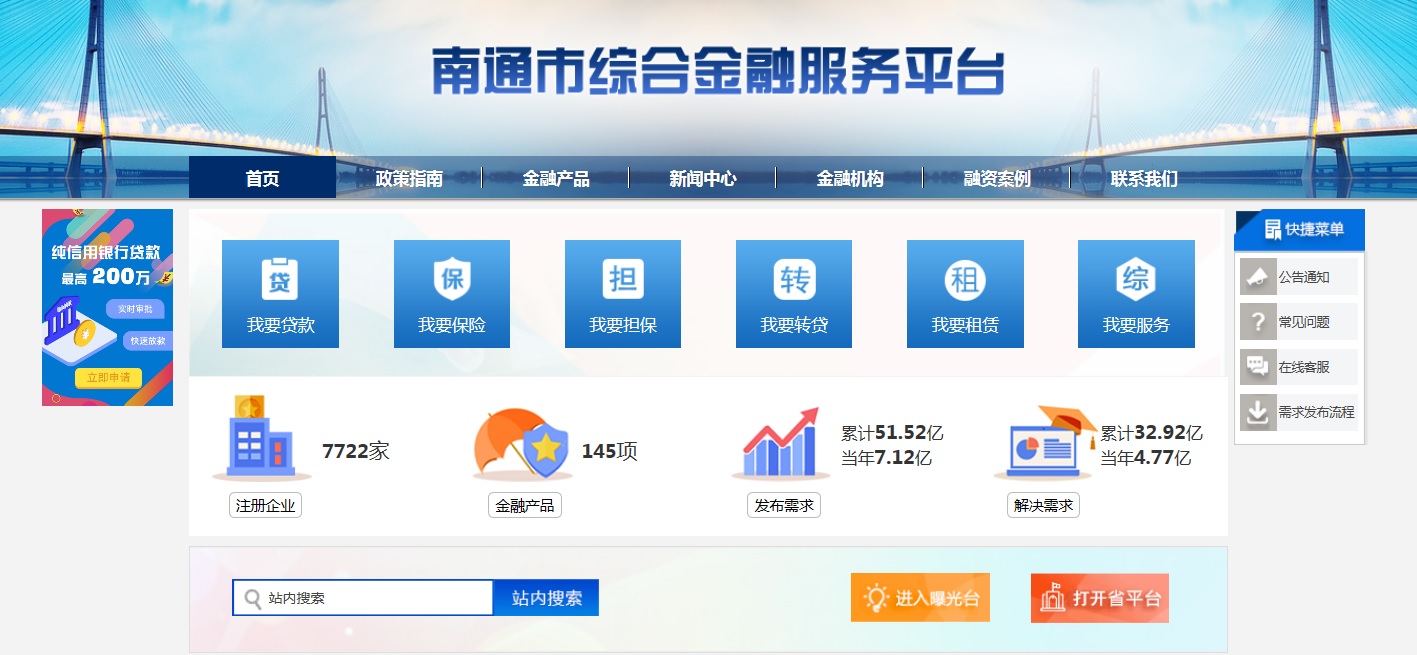Open the 纯信用银行贷款 ad banner
The width and height of the screenshot is (1417, 655).
(107, 307)
